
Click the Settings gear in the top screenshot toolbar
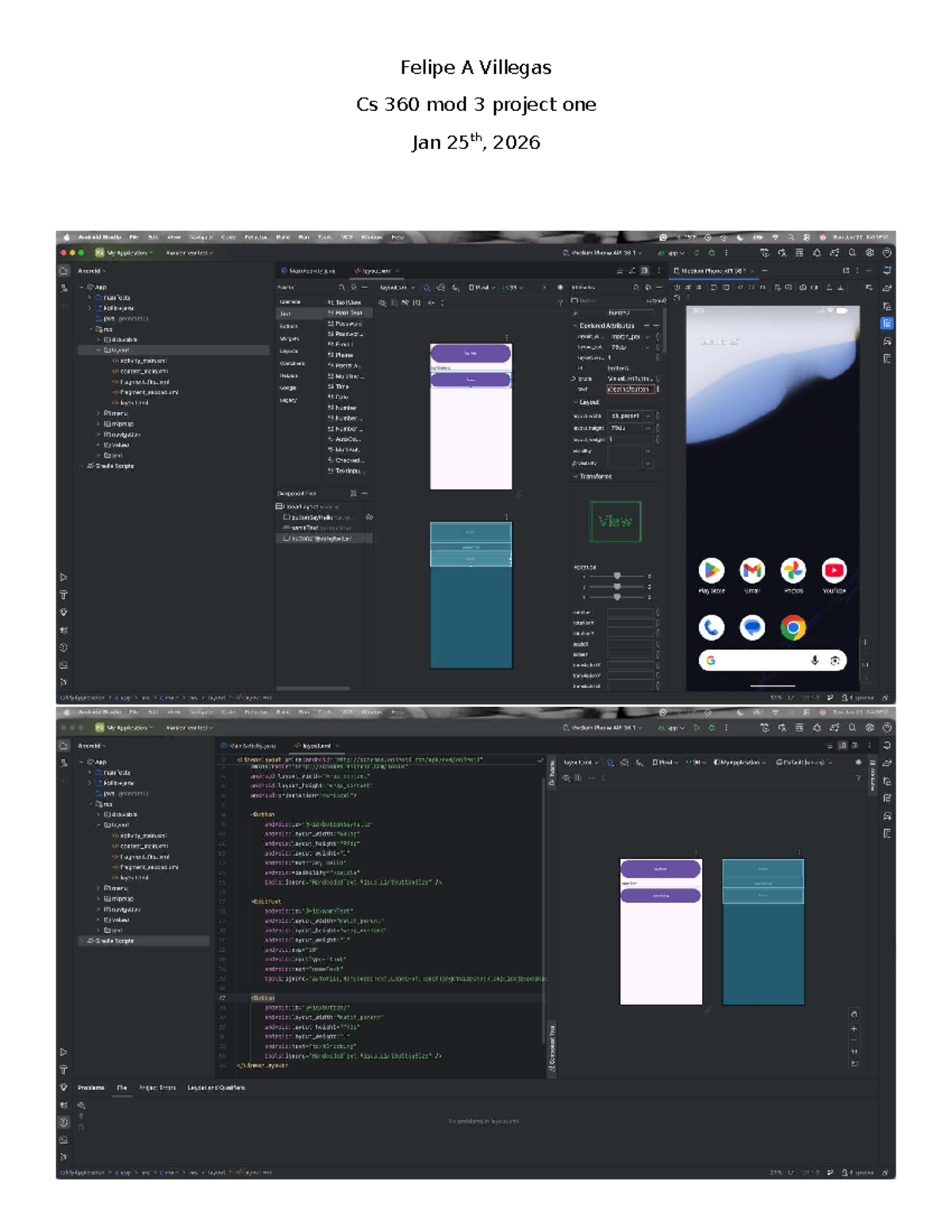869,253
